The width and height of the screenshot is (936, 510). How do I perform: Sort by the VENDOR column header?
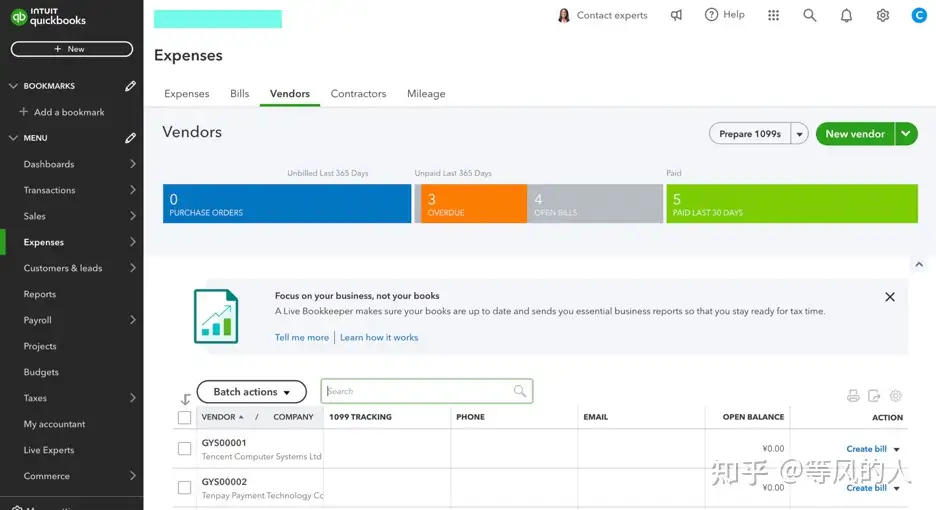tap(222, 417)
